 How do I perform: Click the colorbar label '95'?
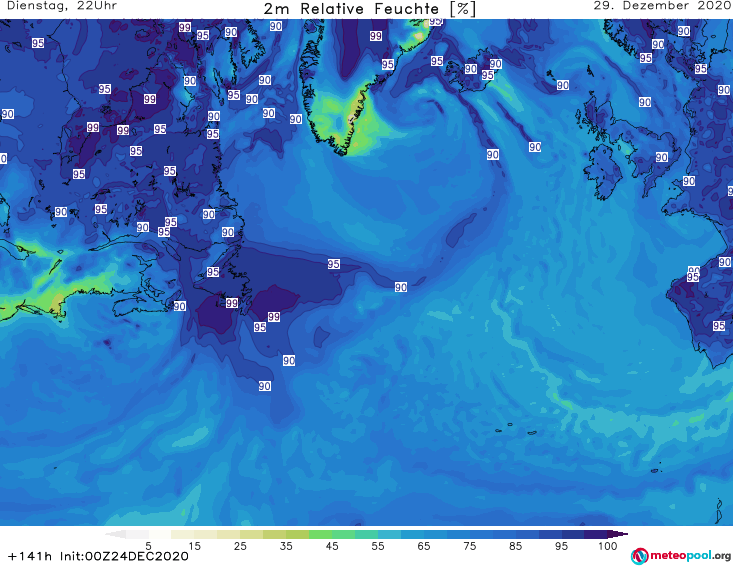(561, 546)
